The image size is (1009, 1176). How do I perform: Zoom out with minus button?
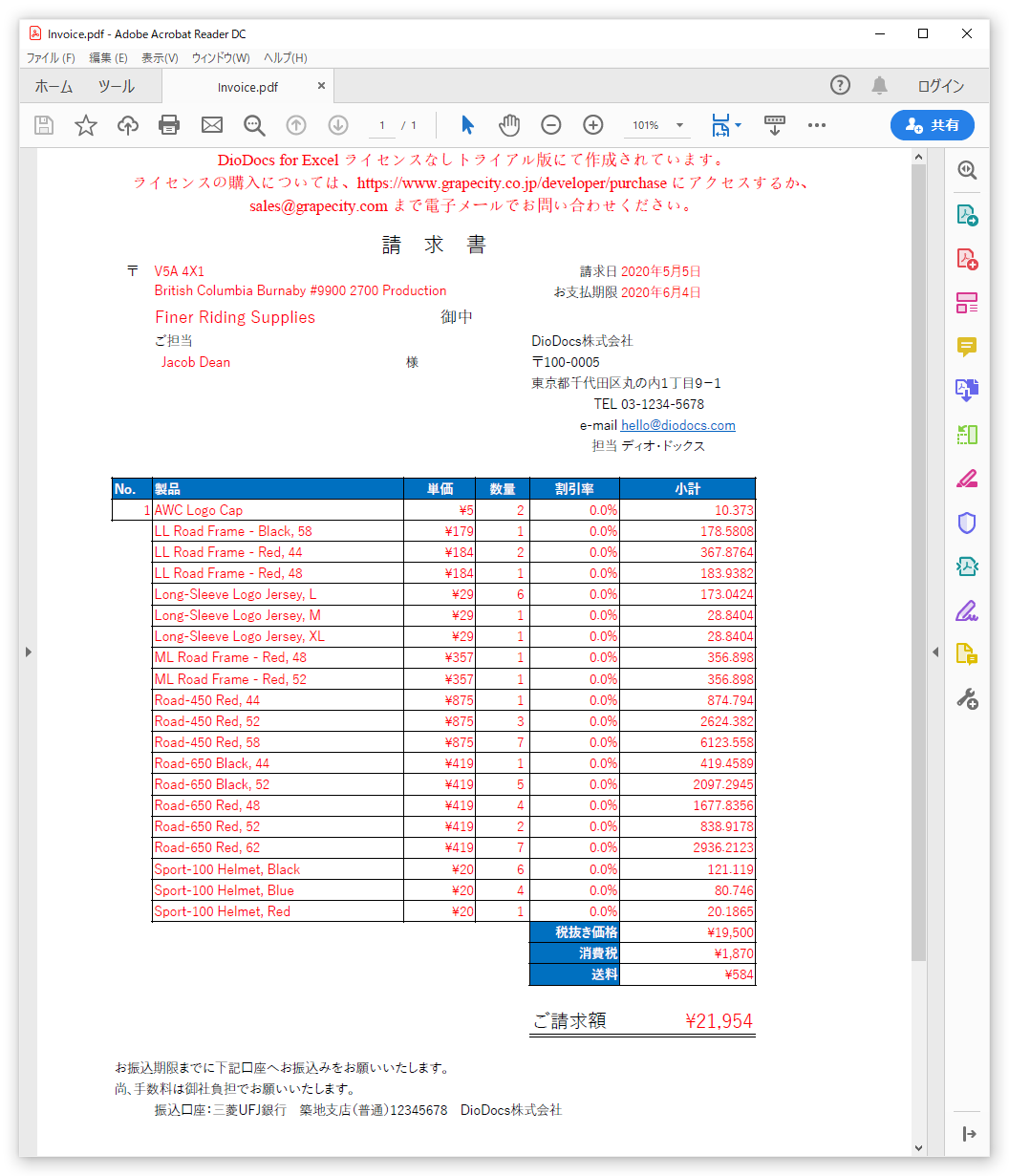click(551, 125)
